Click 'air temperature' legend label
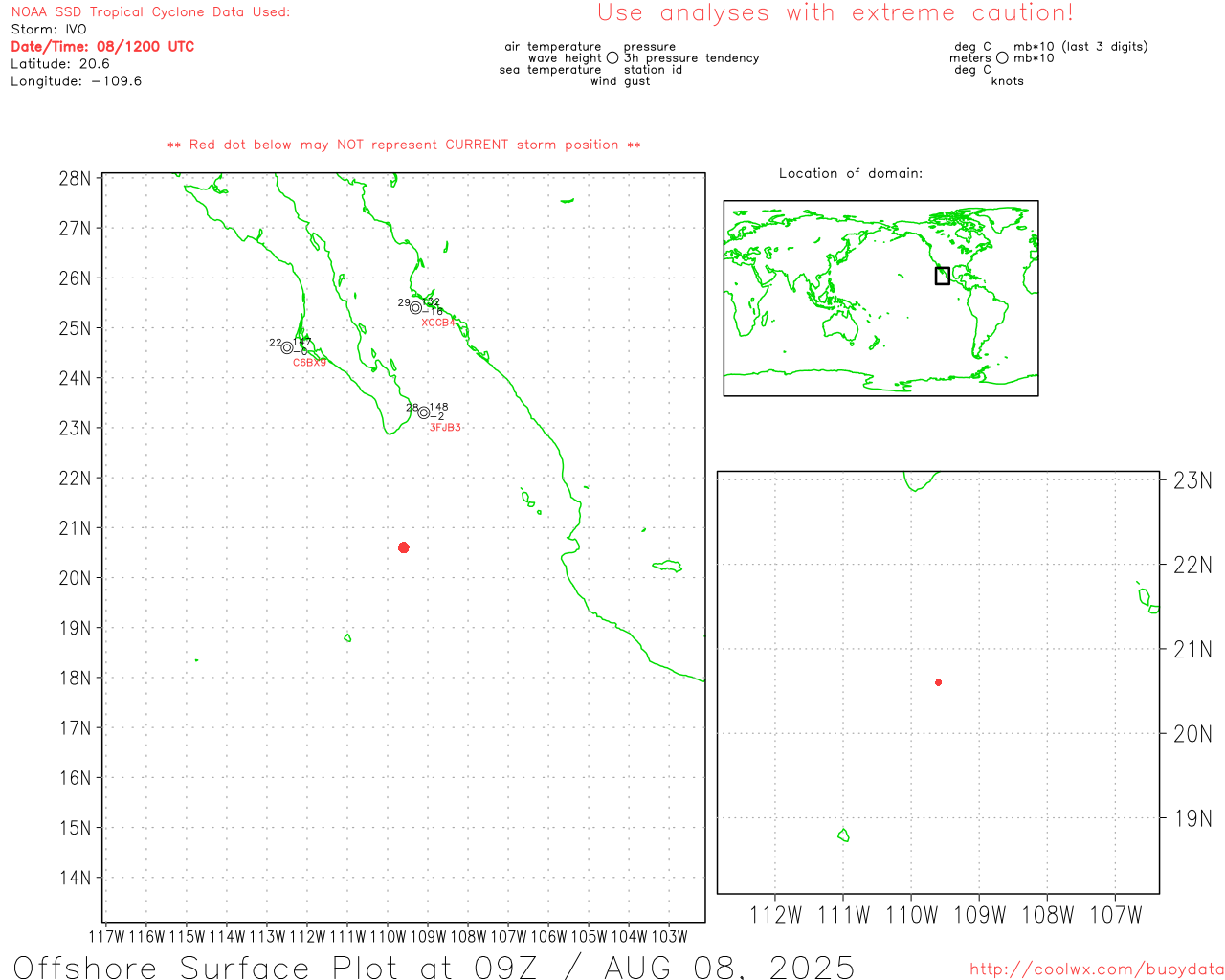Image resolution: width=1225 pixels, height=980 pixels. point(553,46)
